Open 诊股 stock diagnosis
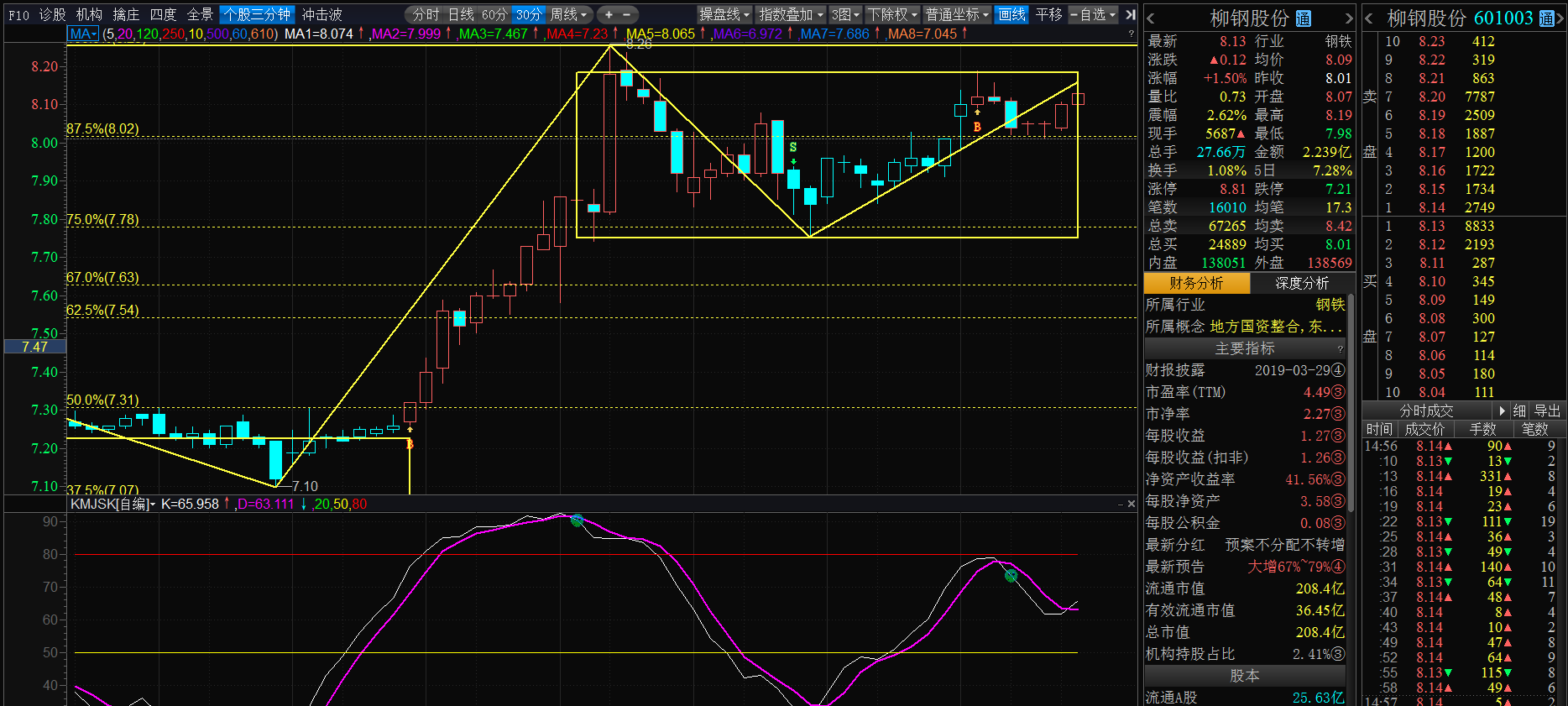Viewport: 1568px width, 706px height. pyautogui.click(x=52, y=14)
